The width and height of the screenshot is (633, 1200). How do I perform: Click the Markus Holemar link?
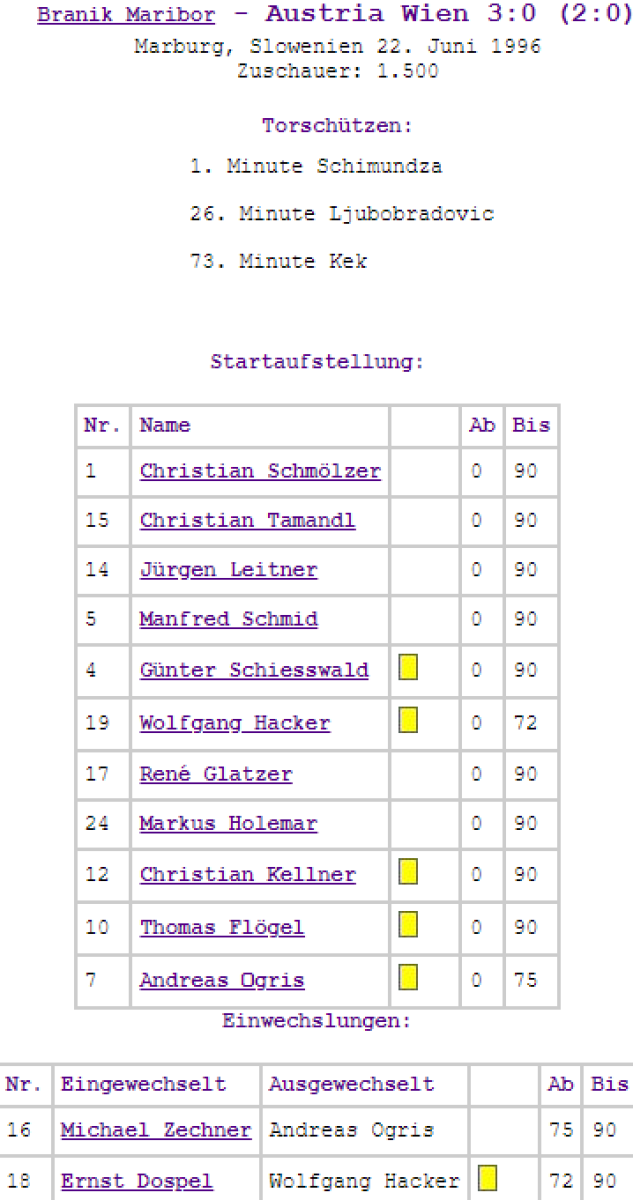point(228,824)
